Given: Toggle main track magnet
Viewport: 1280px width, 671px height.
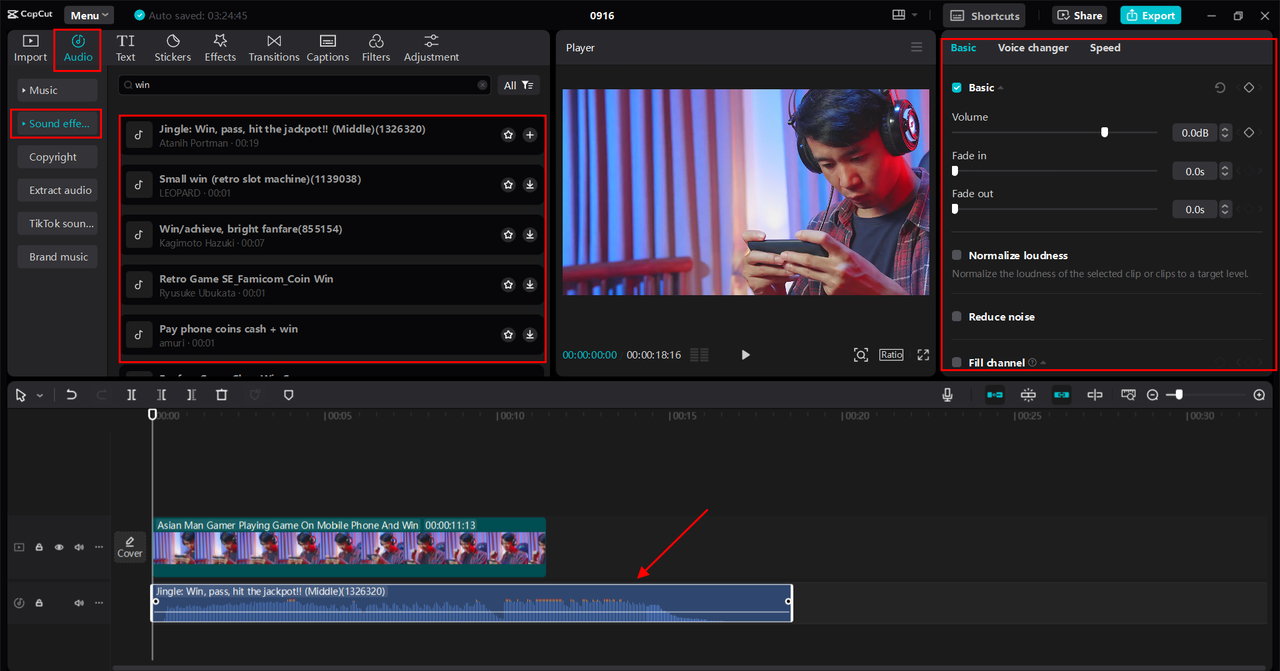Looking at the screenshot, I should [x=995, y=395].
